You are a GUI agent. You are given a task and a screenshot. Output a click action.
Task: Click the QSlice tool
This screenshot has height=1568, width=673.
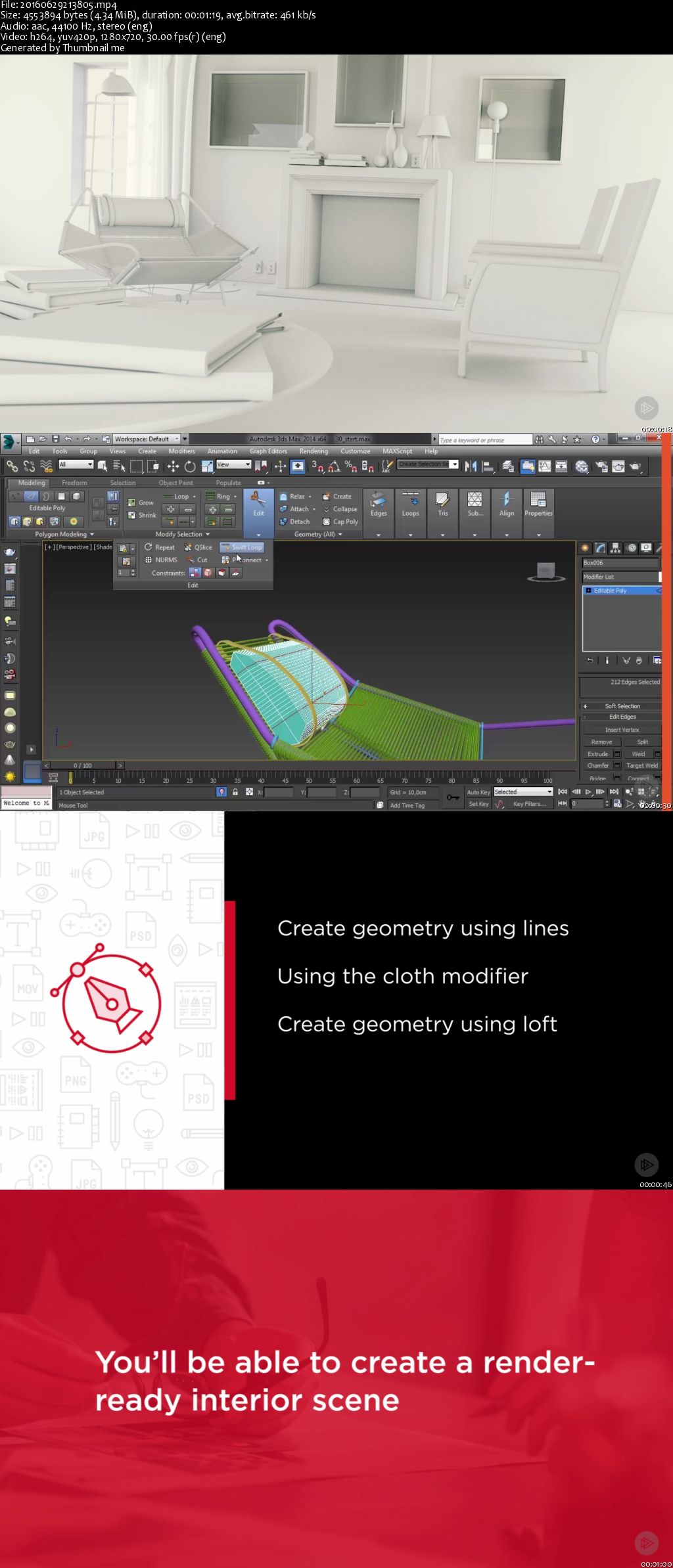(198, 547)
